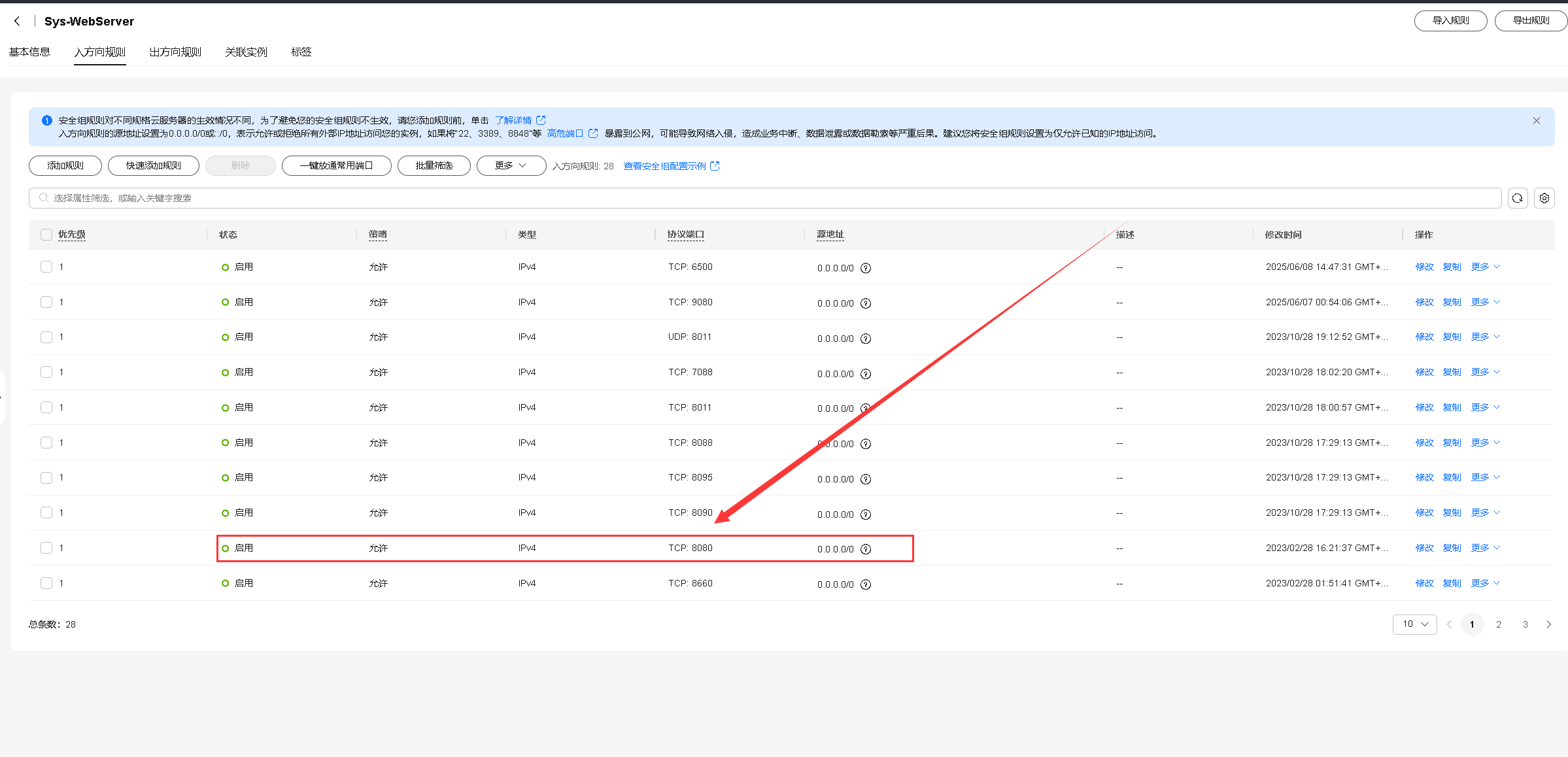Screen dimensions: 1568x757
Task: Open table settings gear icon
Action: click(1544, 198)
